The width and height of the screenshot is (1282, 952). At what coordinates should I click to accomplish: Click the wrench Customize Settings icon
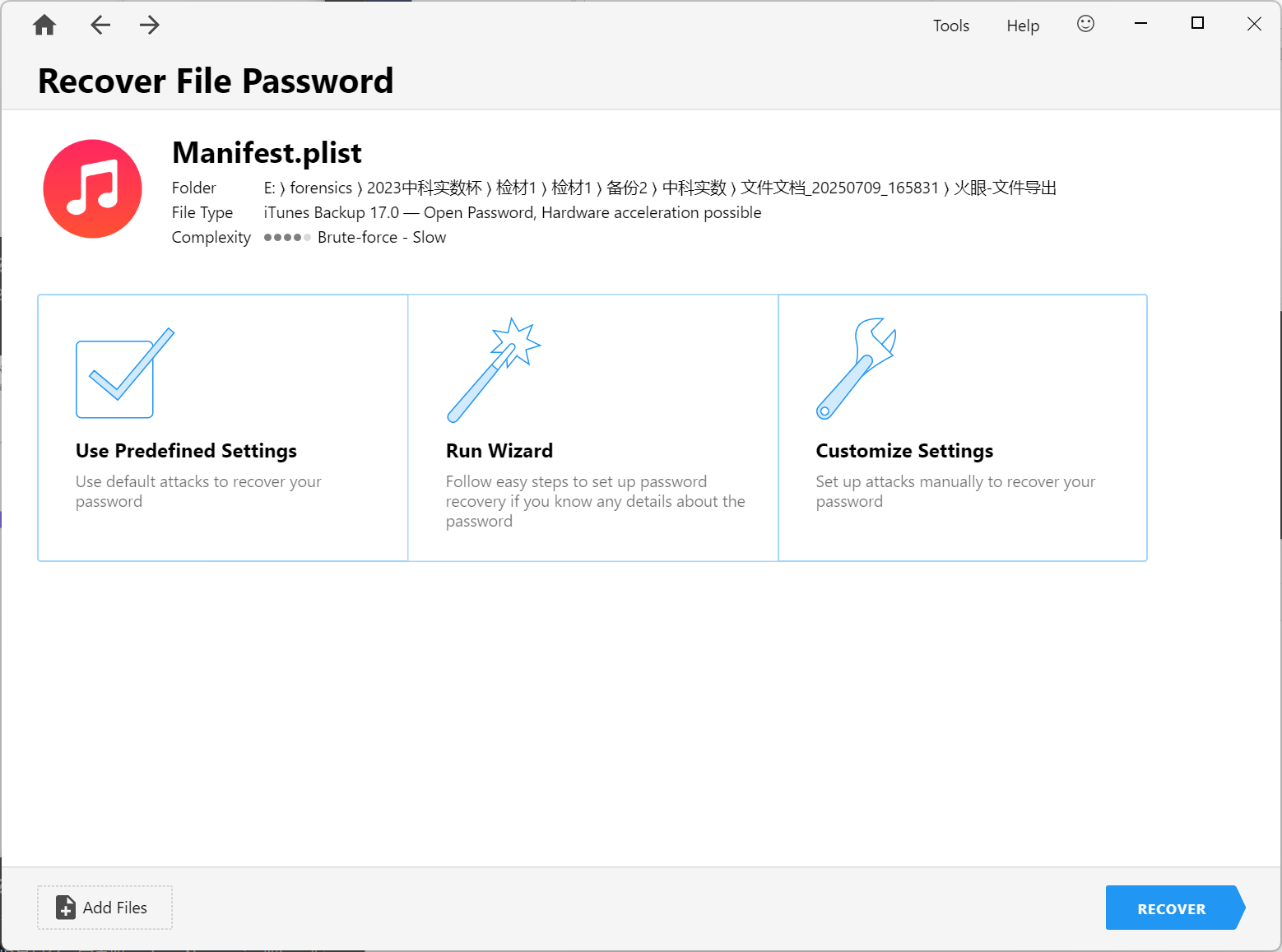pos(856,369)
